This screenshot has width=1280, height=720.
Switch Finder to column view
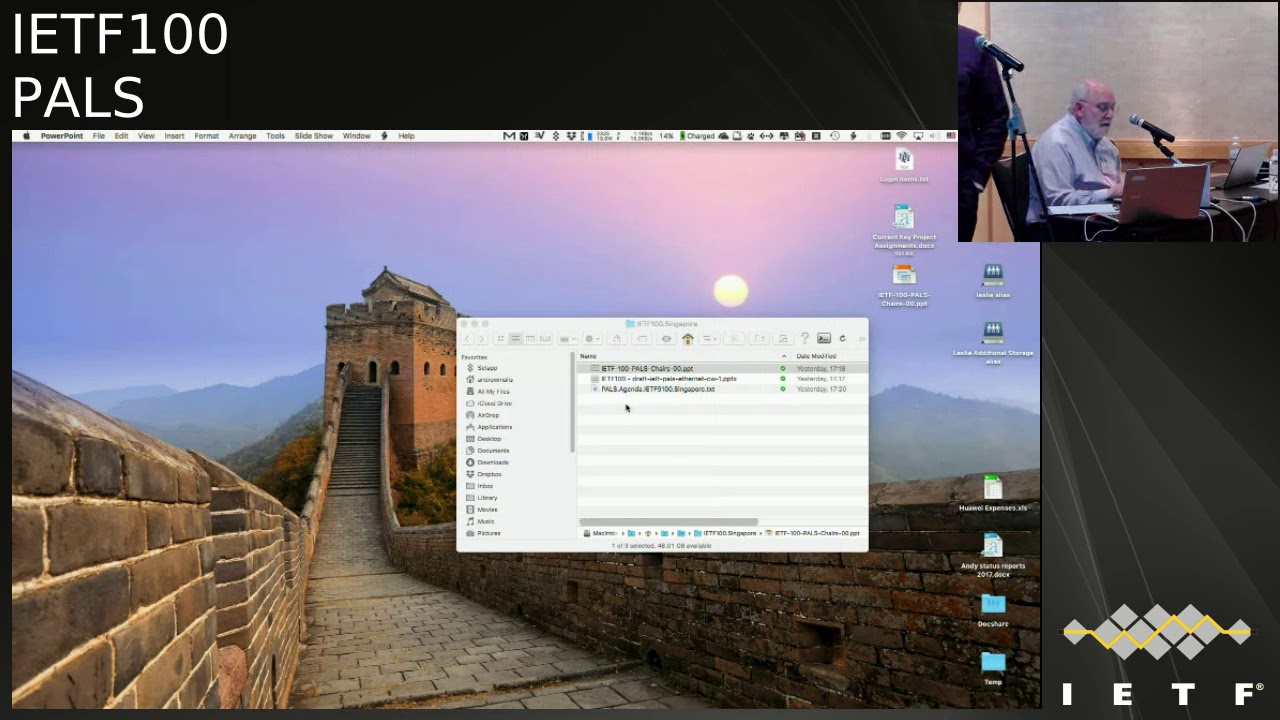530,339
